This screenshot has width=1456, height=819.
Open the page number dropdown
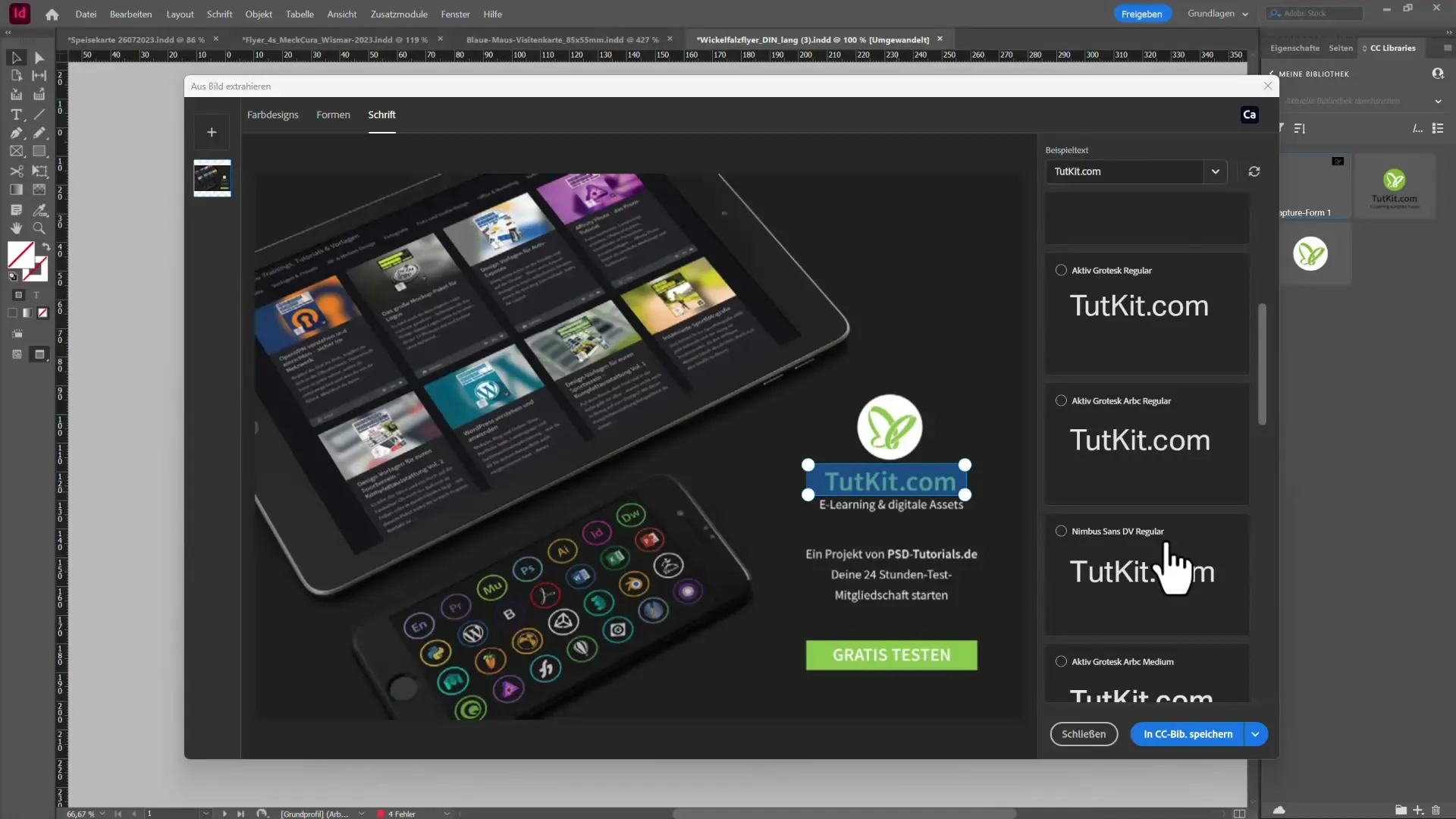click(x=206, y=814)
